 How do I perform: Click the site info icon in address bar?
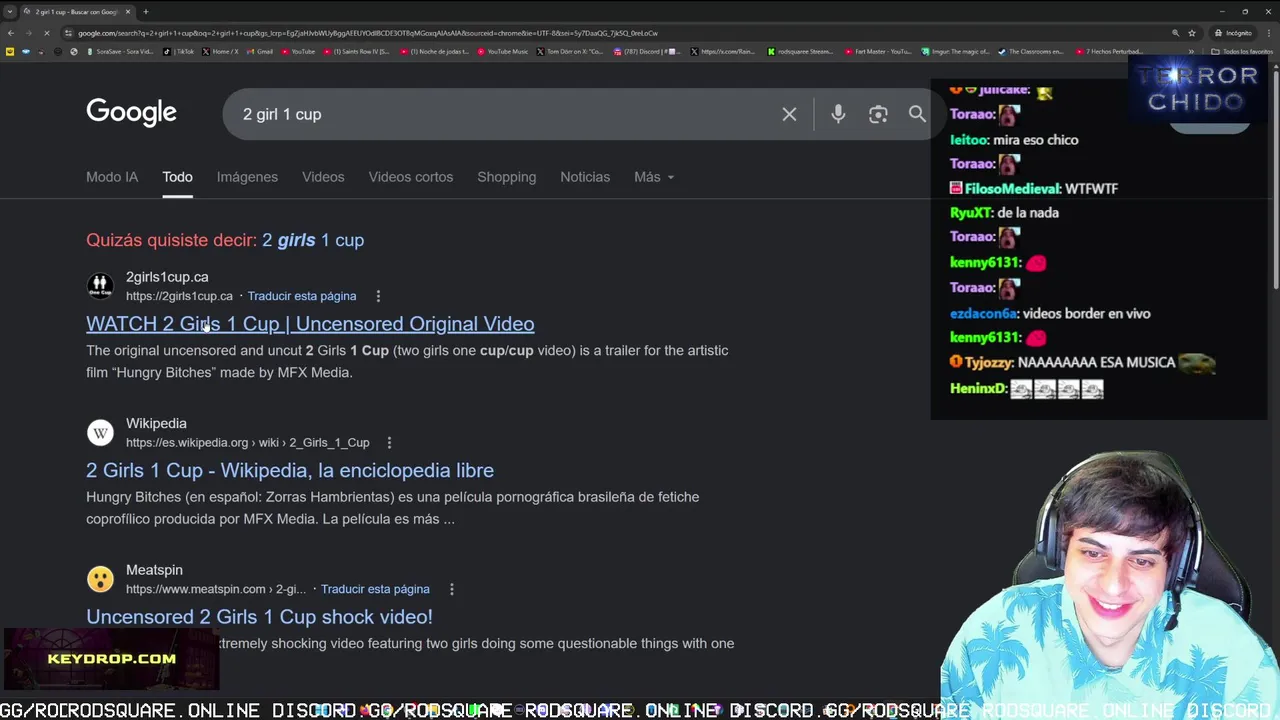(x=66, y=33)
